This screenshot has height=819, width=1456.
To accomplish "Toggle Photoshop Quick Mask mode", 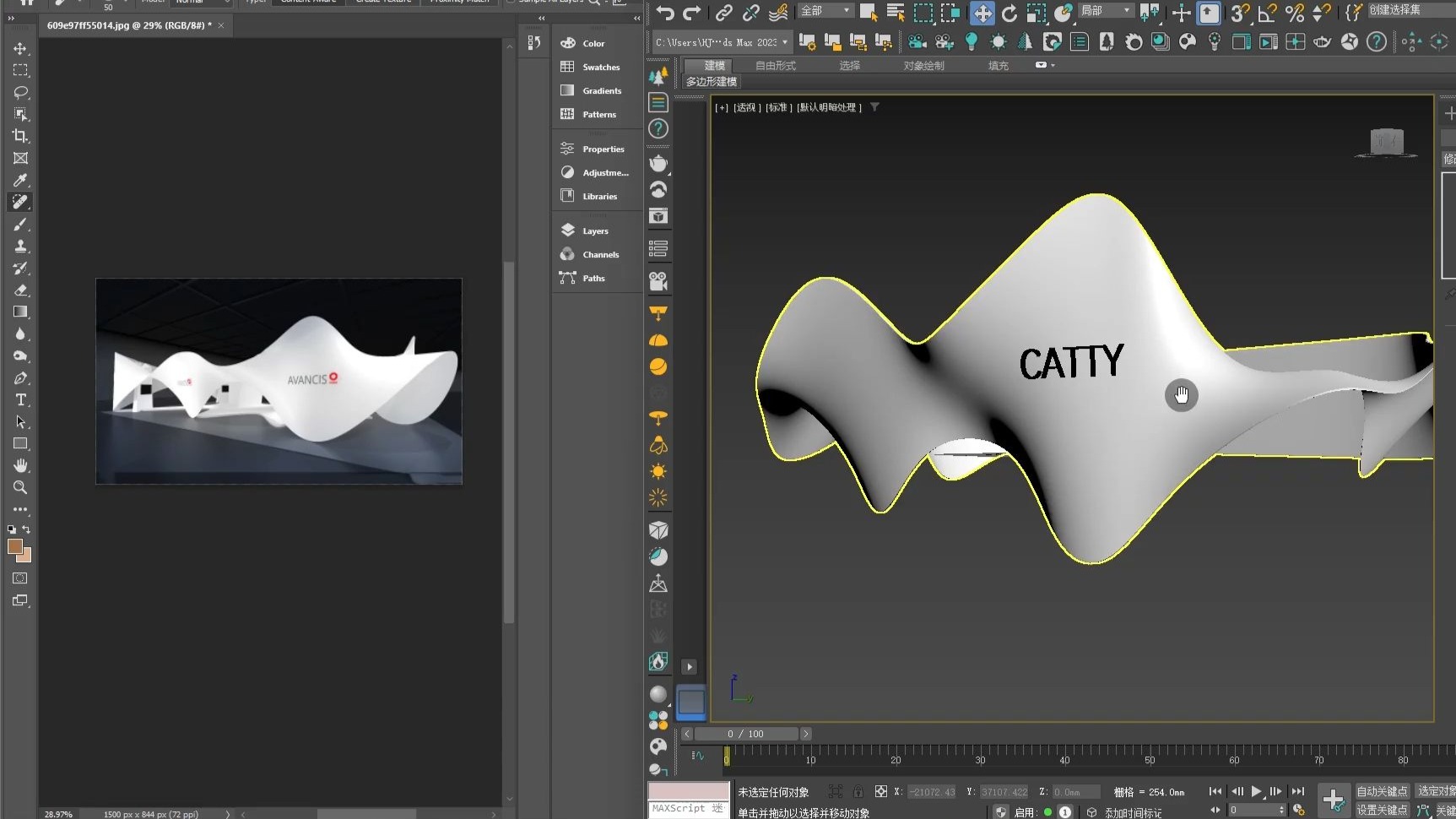I will click(x=20, y=578).
